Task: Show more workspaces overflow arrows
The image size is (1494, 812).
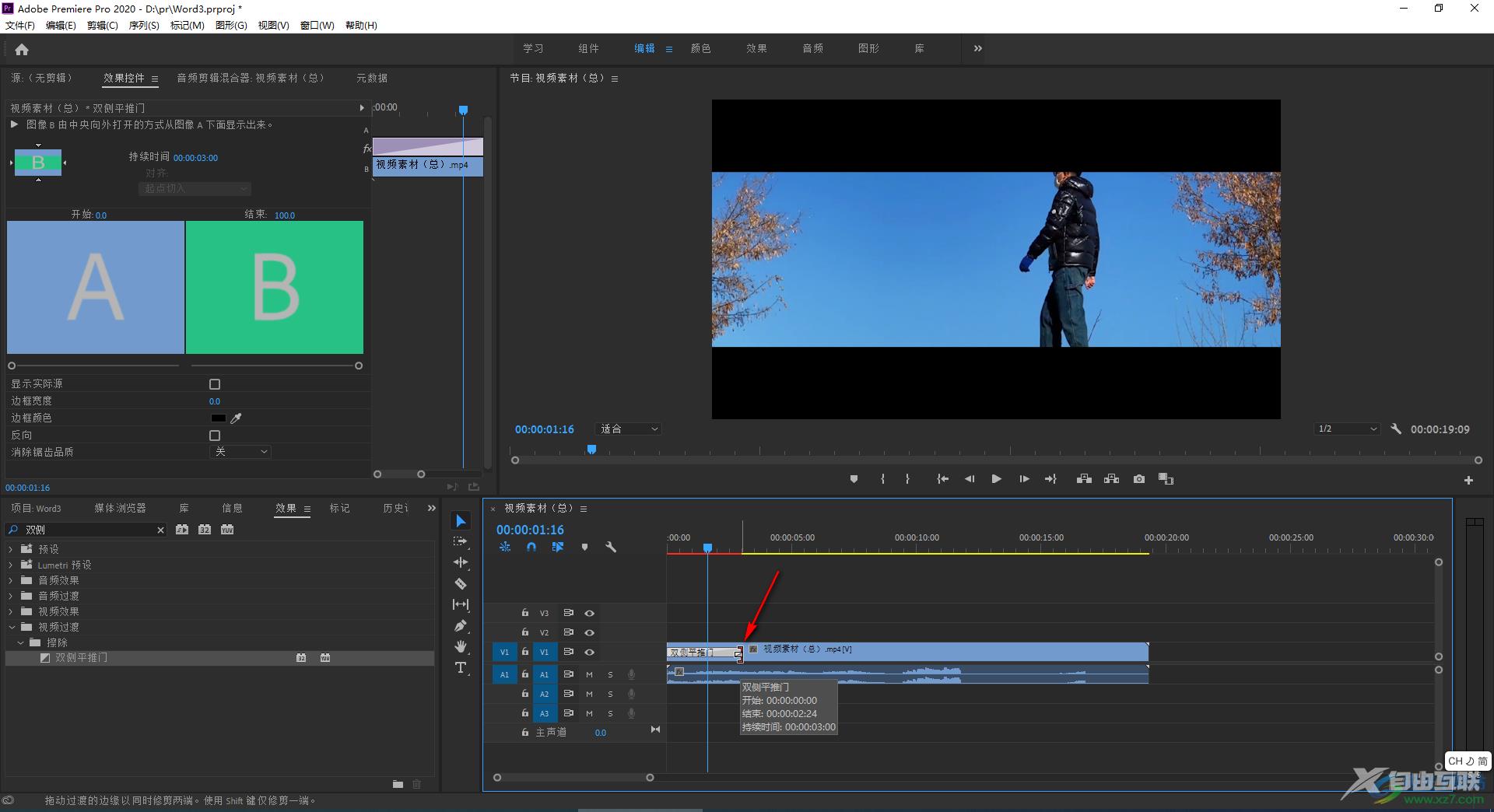Action: [x=977, y=48]
